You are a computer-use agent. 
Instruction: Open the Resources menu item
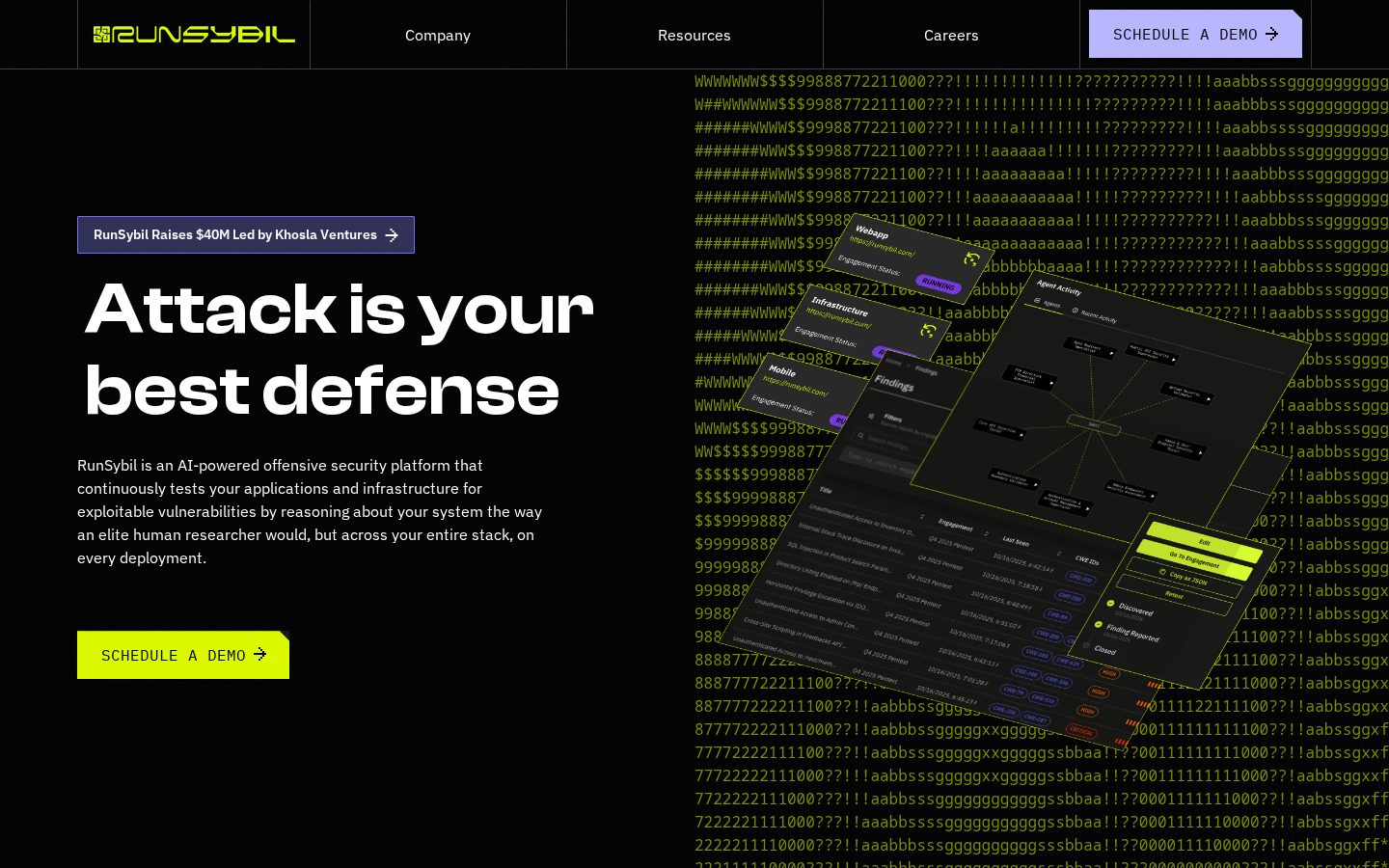(x=694, y=35)
